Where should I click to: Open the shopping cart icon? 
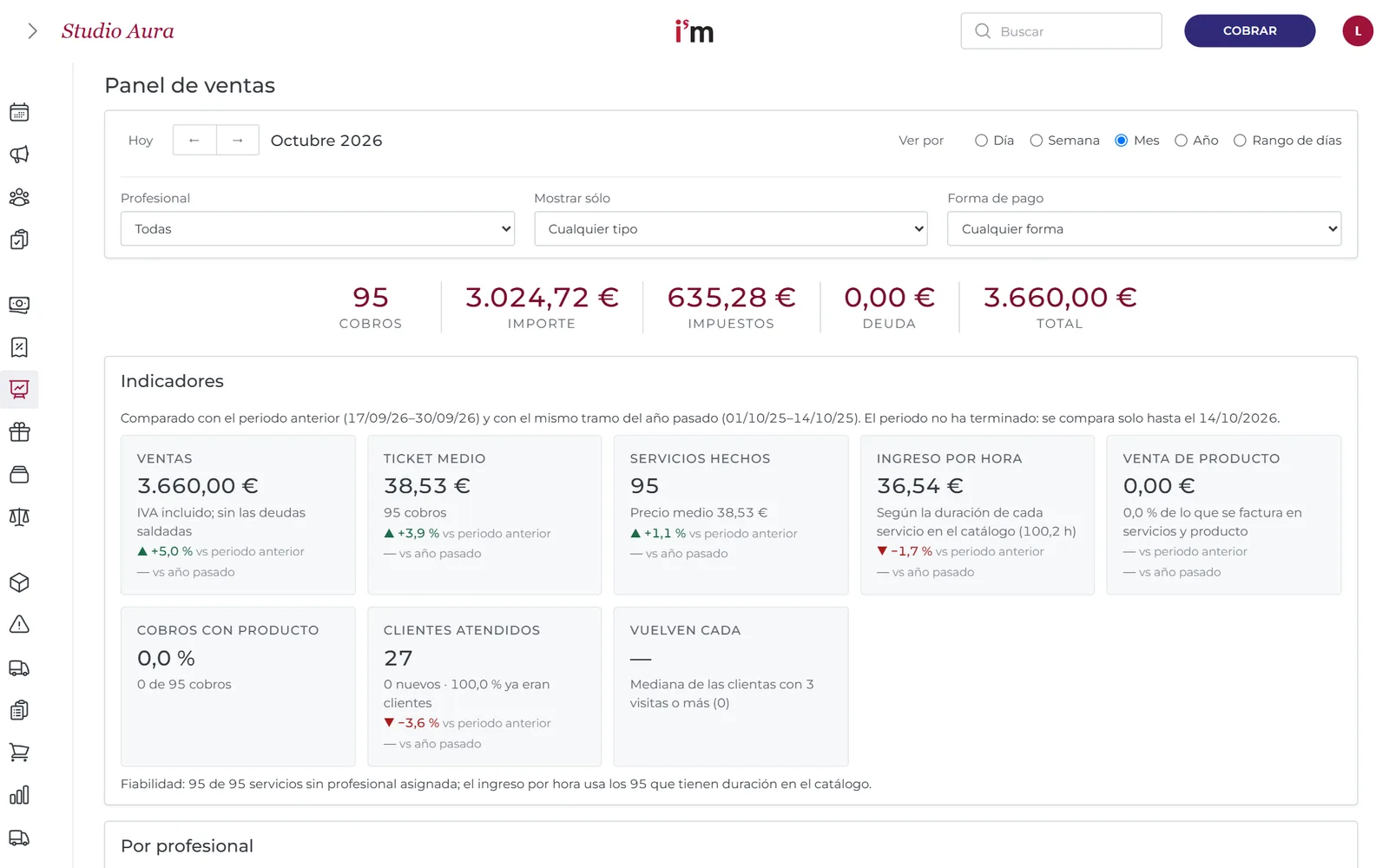(x=19, y=753)
